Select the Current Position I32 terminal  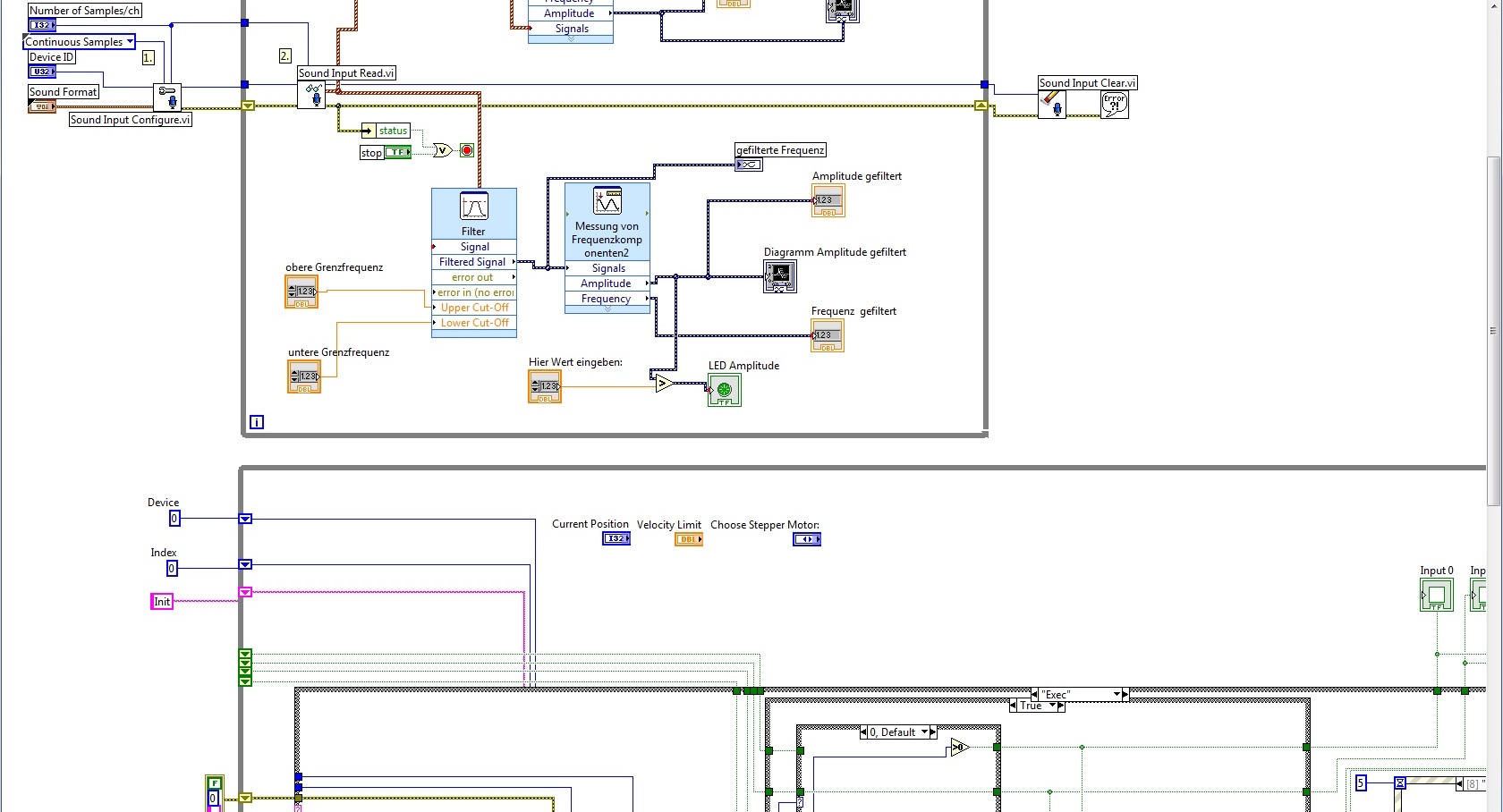click(616, 539)
